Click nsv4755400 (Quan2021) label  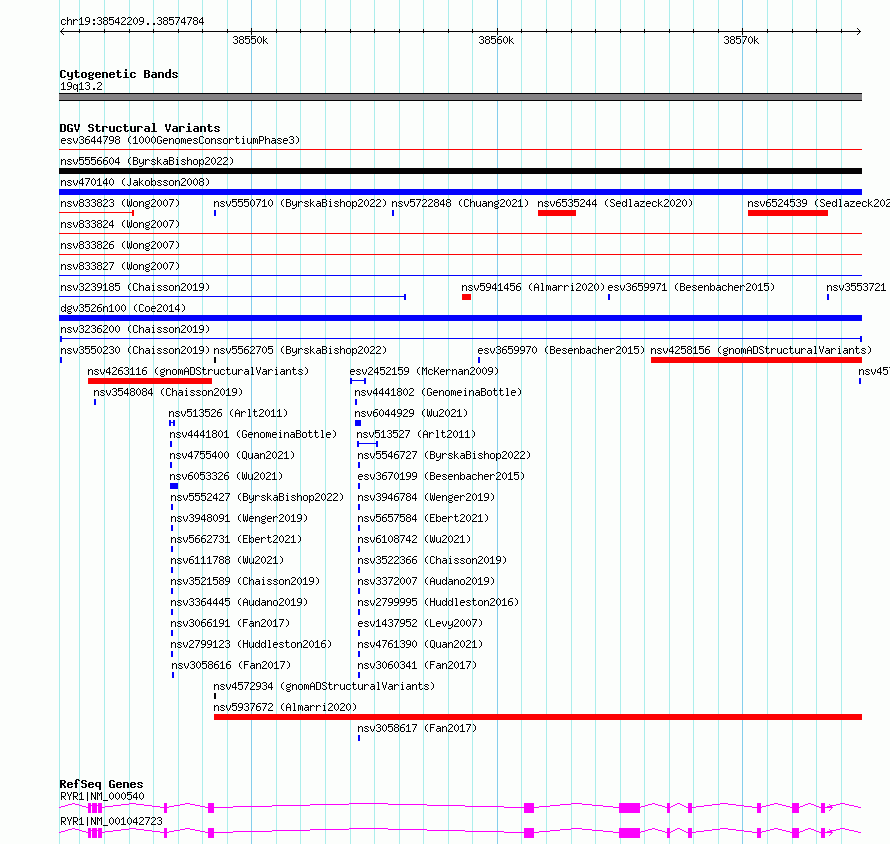click(x=232, y=455)
